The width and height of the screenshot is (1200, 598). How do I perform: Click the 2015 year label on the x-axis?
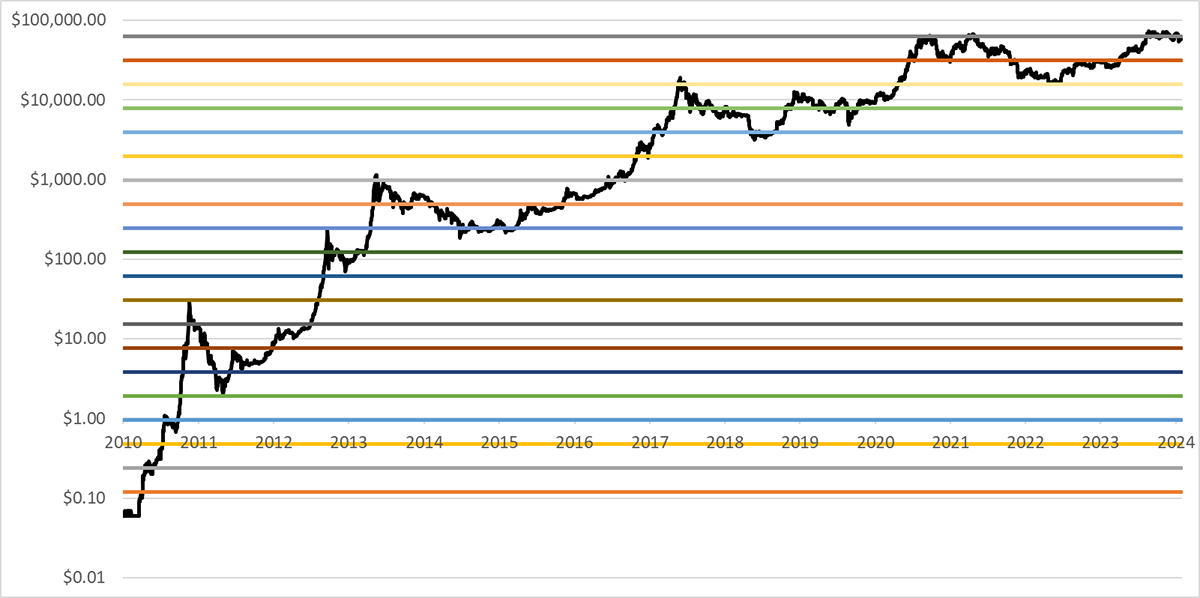(499, 441)
